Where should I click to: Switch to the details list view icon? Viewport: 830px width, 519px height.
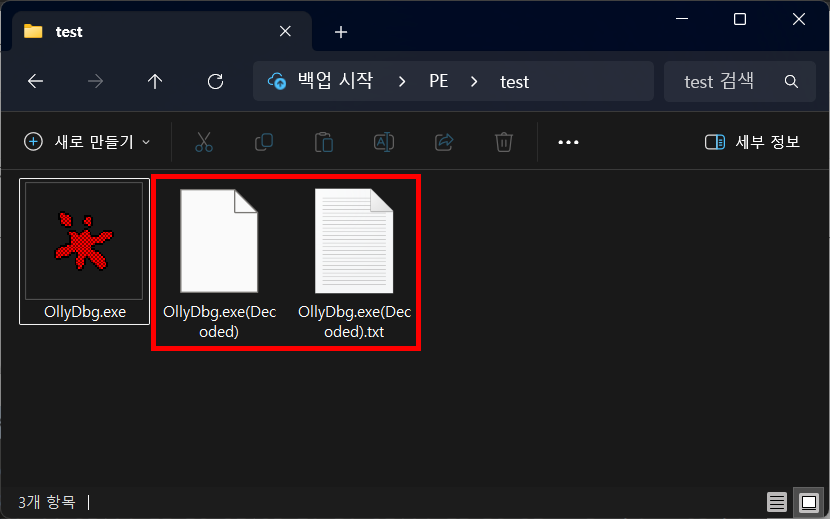tap(777, 502)
